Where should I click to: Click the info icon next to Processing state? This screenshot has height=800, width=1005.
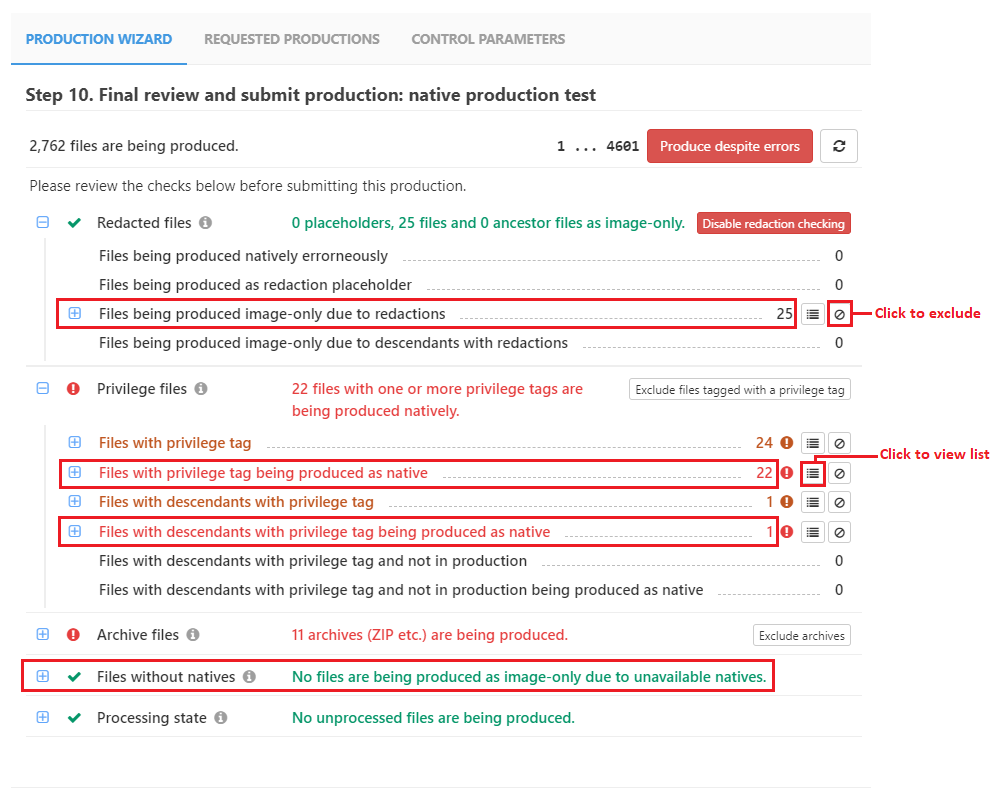click(x=220, y=718)
